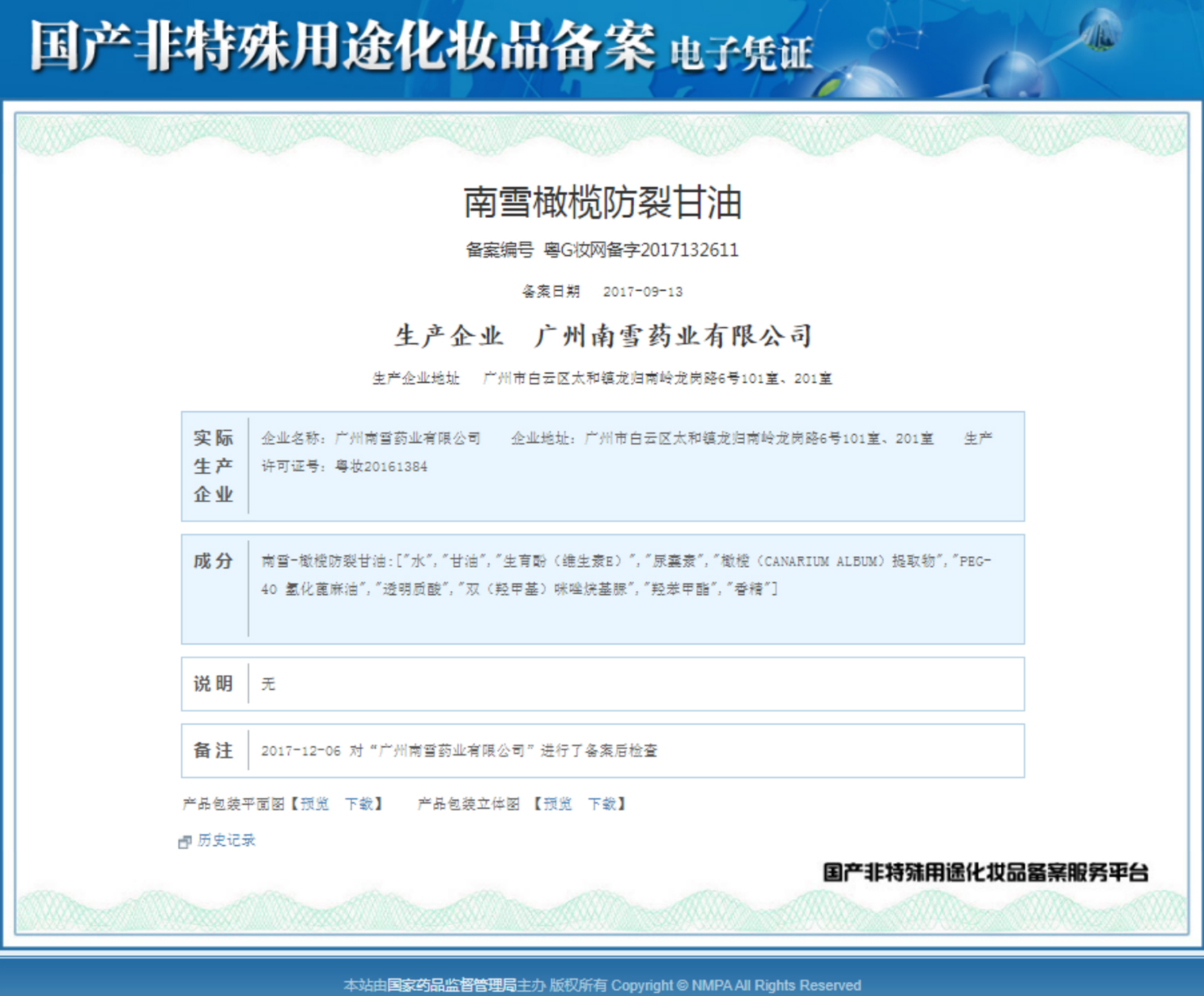Viewport: 1204px width, 996px height.
Task: Click the 产品包装立体图 label
Action: pyautogui.click(x=468, y=804)
